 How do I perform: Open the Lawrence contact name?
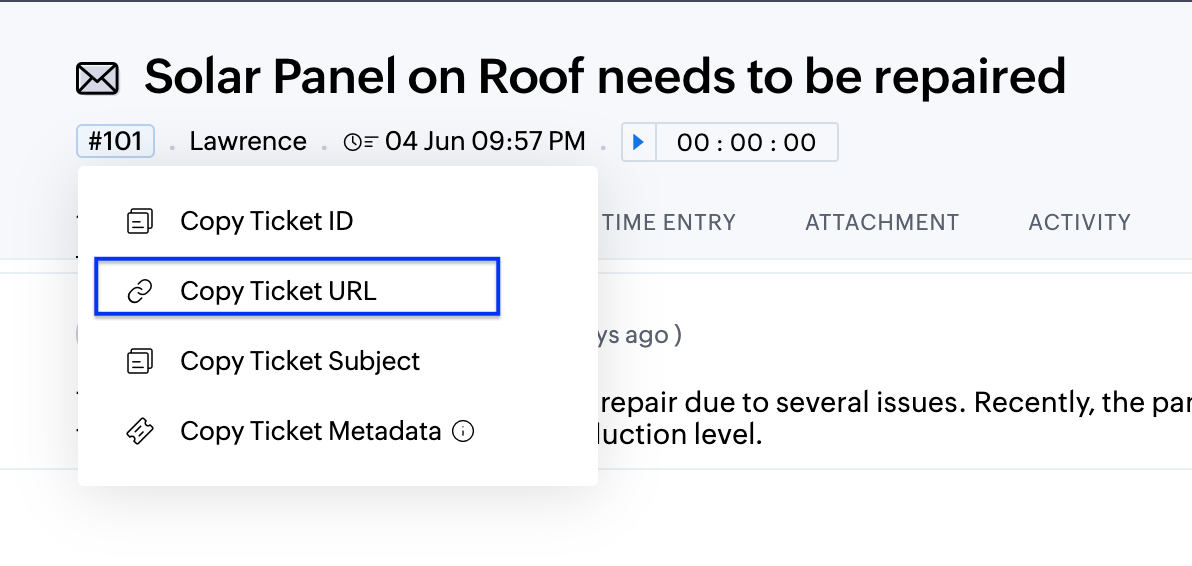click(x=248, y=142)
